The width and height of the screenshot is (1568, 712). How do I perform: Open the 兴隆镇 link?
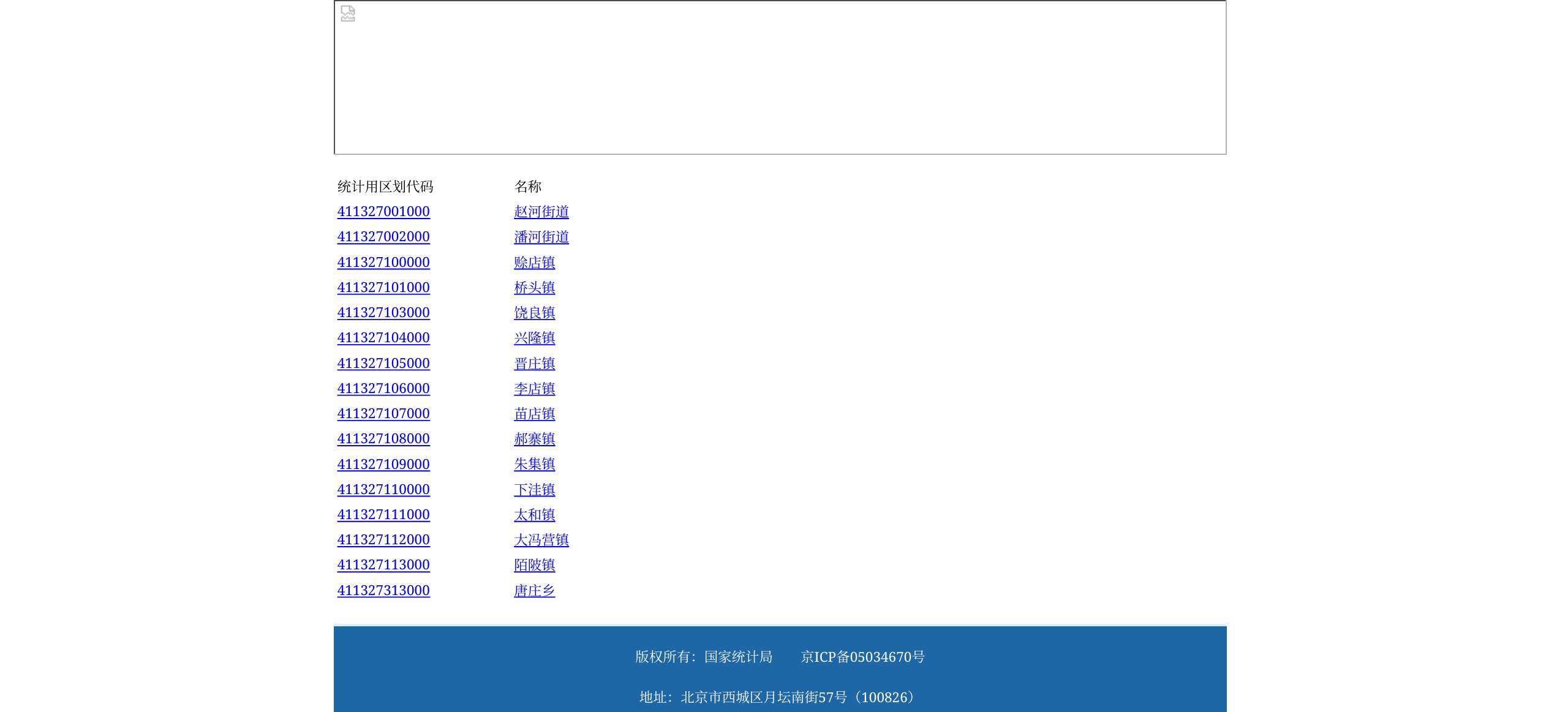(x=534, y=338)
